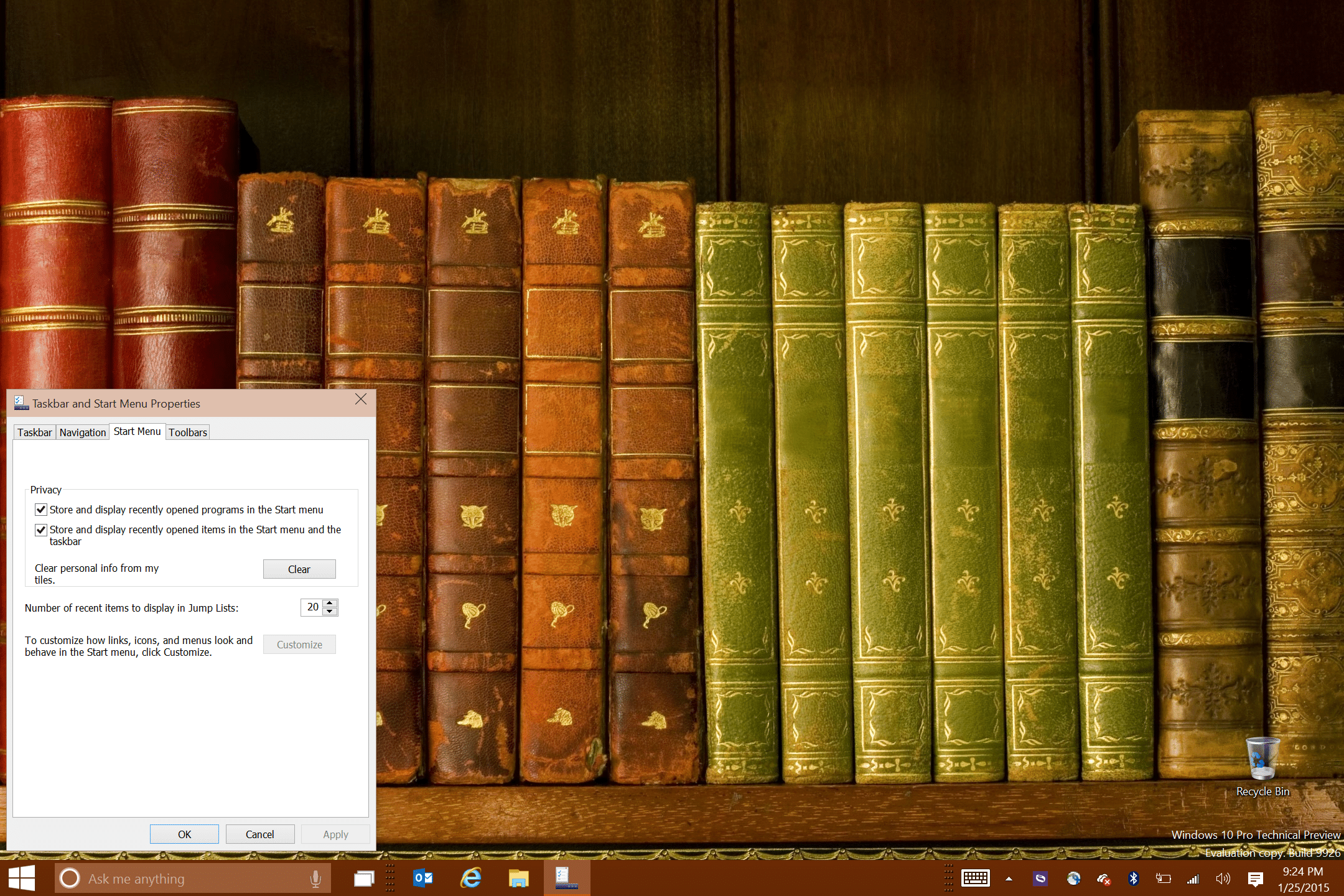Click the Taskbar Properties taskbar icon
1344x896 pixels.
pyautogui.click(x=566, y=878)
